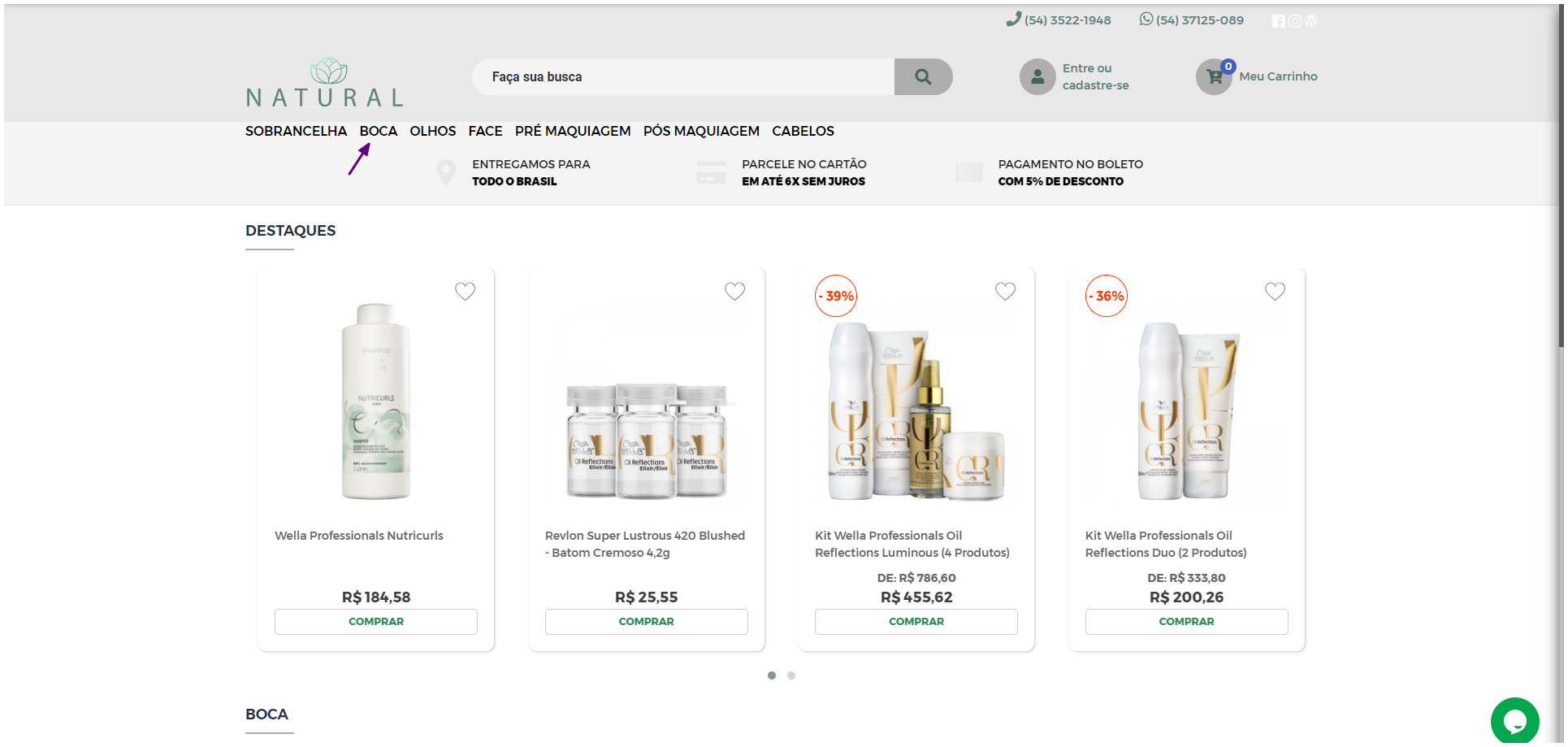1568x747 pixels.
Task: Open the PRÉ MAQUIAGEM category
Action: [x=573, y=131]
